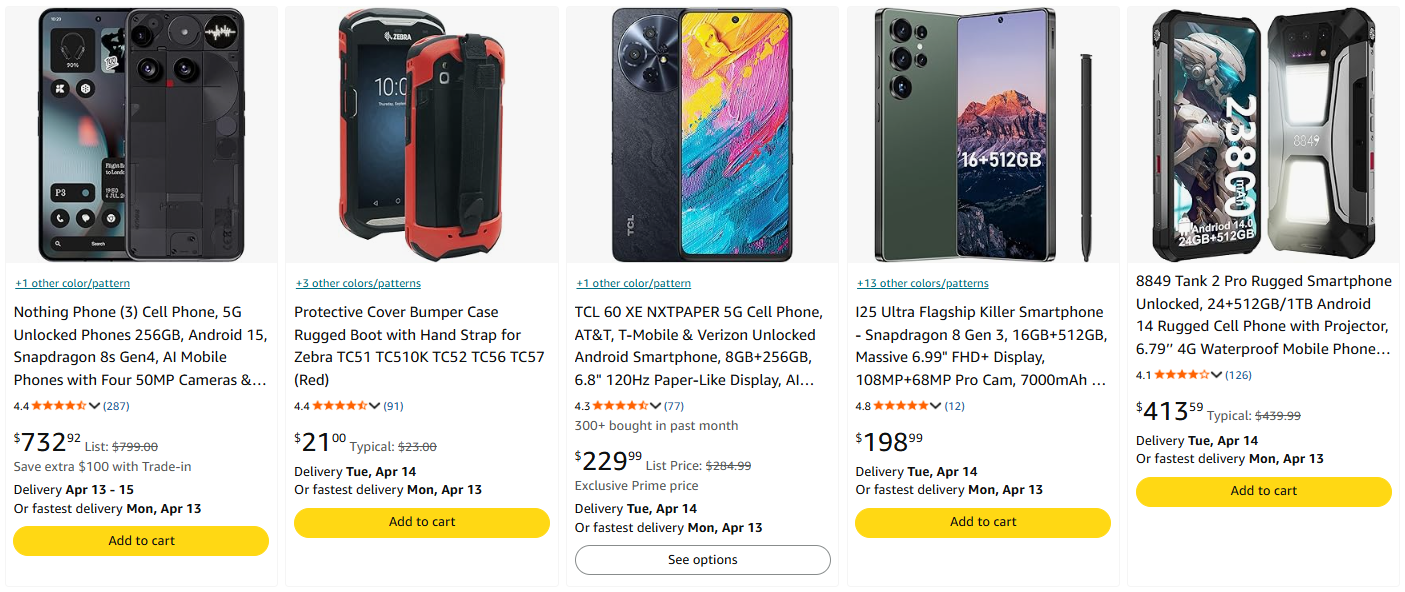Click the Zebra bumper case product image
This screenshot has height=592, width=1405.
point(421,135)
